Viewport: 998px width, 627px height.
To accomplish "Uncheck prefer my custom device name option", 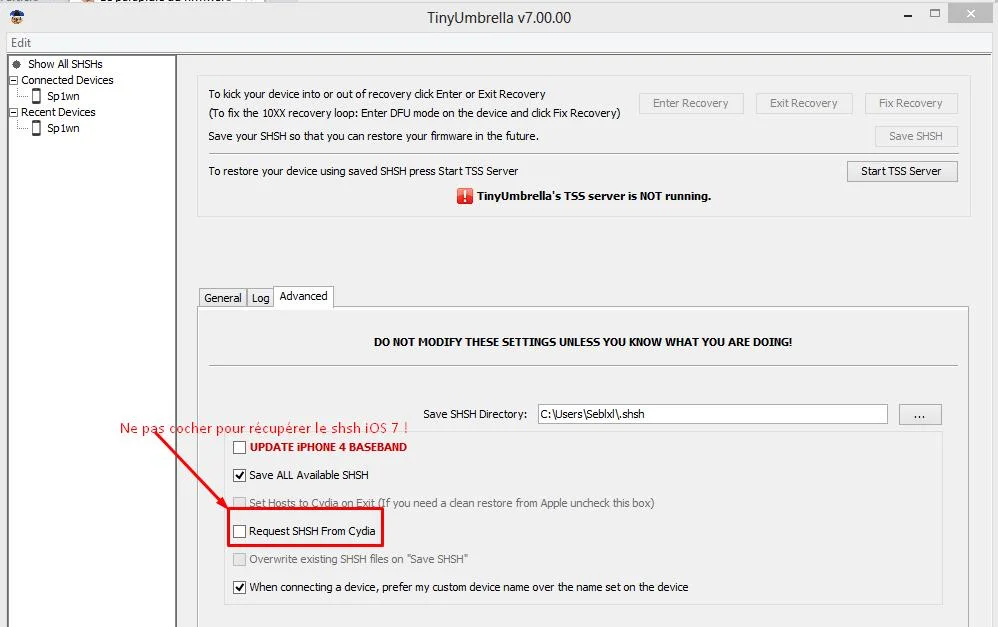I will (x=239, y=588).
